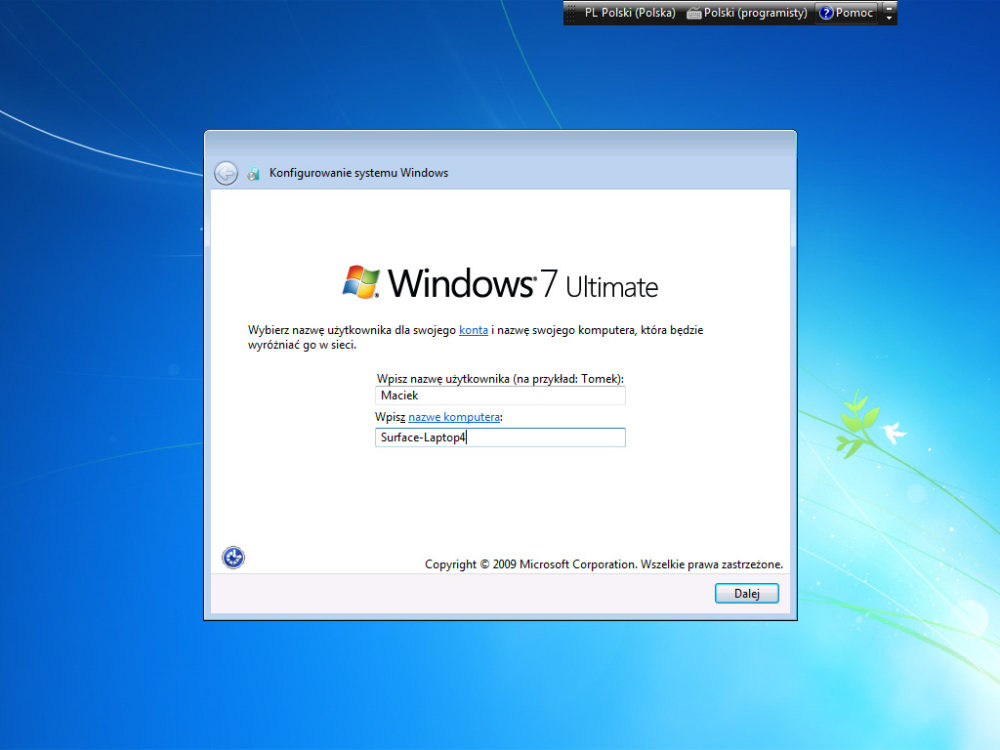Open Pomoc help on the language bar

click(846, 13)
